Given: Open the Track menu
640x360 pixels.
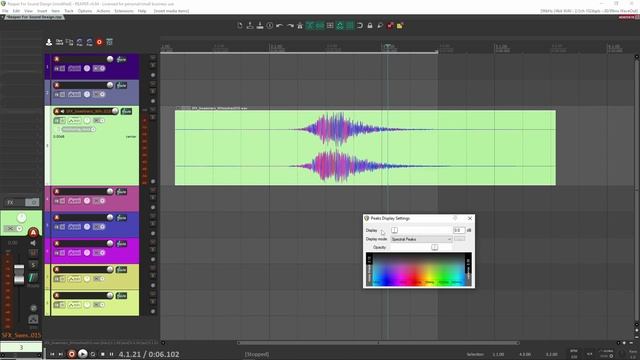Looking at the screenshot, I should 69,11.
